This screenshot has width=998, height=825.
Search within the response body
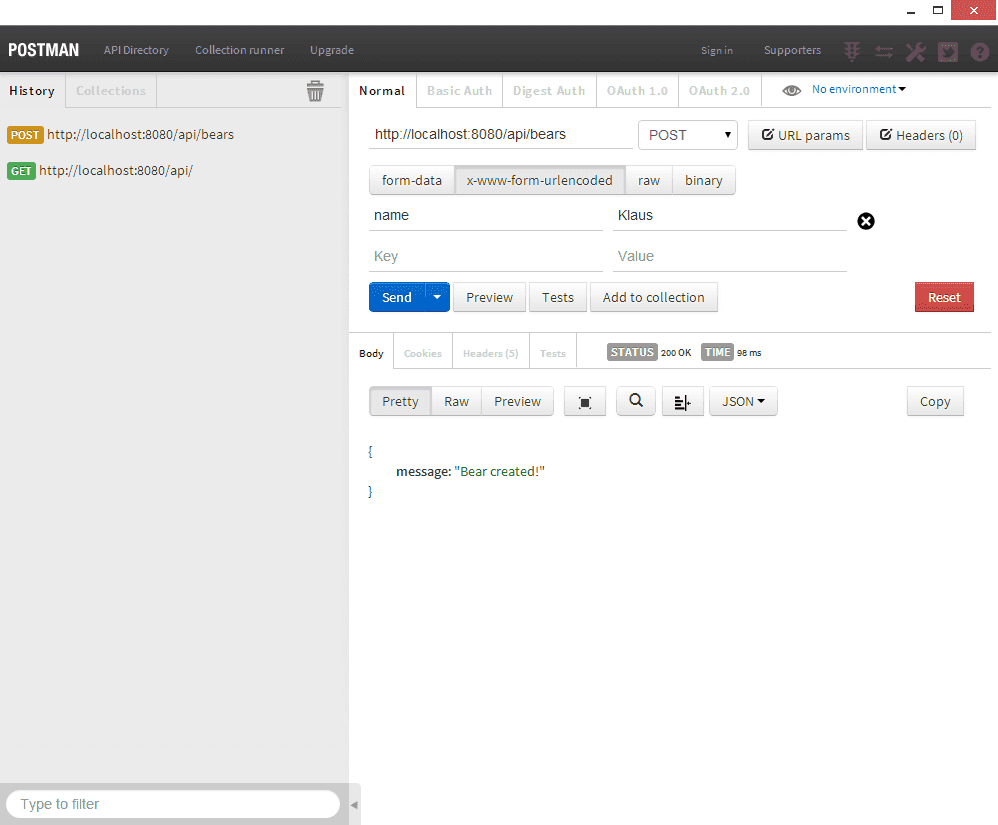(636, 401)
